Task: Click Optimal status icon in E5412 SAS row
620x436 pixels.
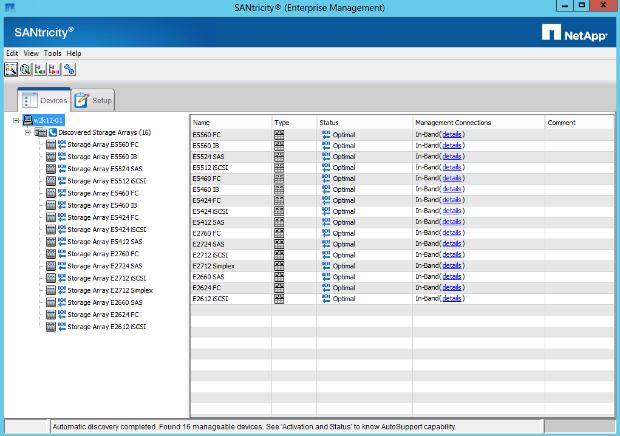Action: coord(326,222)
